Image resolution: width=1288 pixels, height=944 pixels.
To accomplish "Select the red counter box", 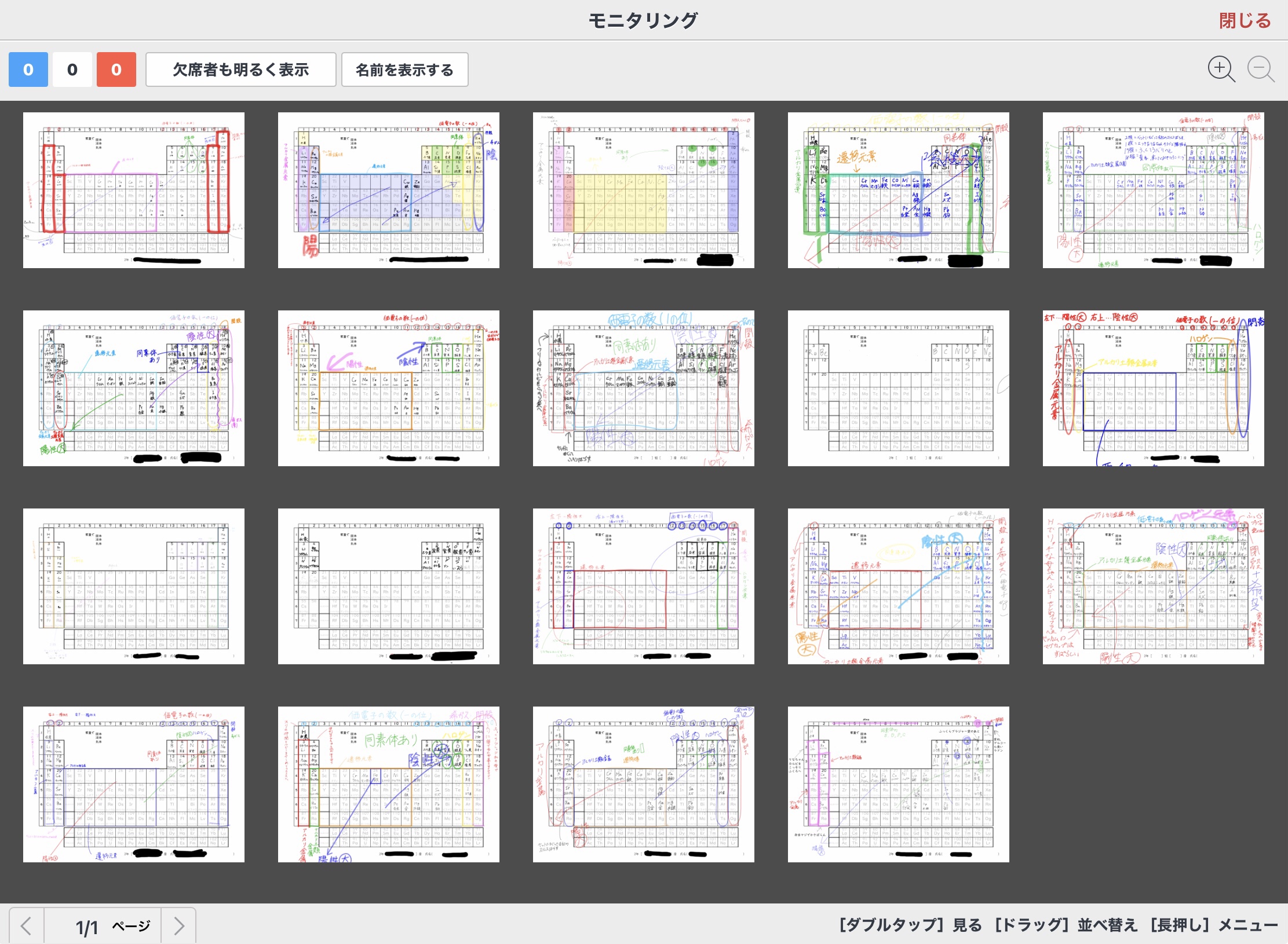I will click(x=116, y=69).
